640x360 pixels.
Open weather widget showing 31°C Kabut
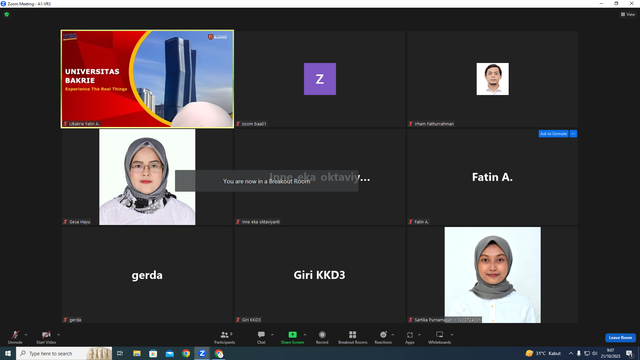coord(543,353)
